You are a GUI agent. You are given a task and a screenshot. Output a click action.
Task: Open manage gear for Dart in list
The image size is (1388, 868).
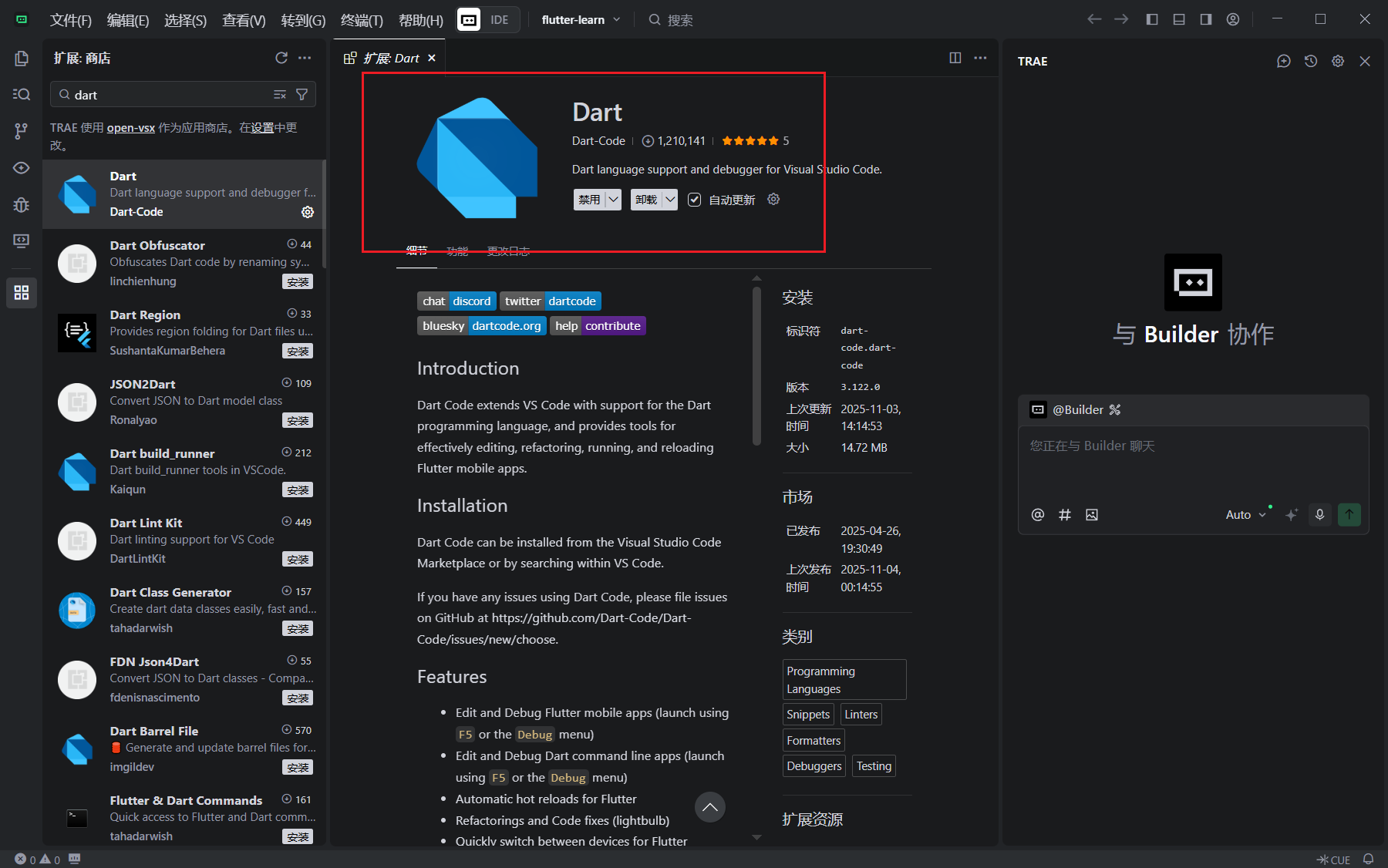pyautogui.click(x=308, y=211)
